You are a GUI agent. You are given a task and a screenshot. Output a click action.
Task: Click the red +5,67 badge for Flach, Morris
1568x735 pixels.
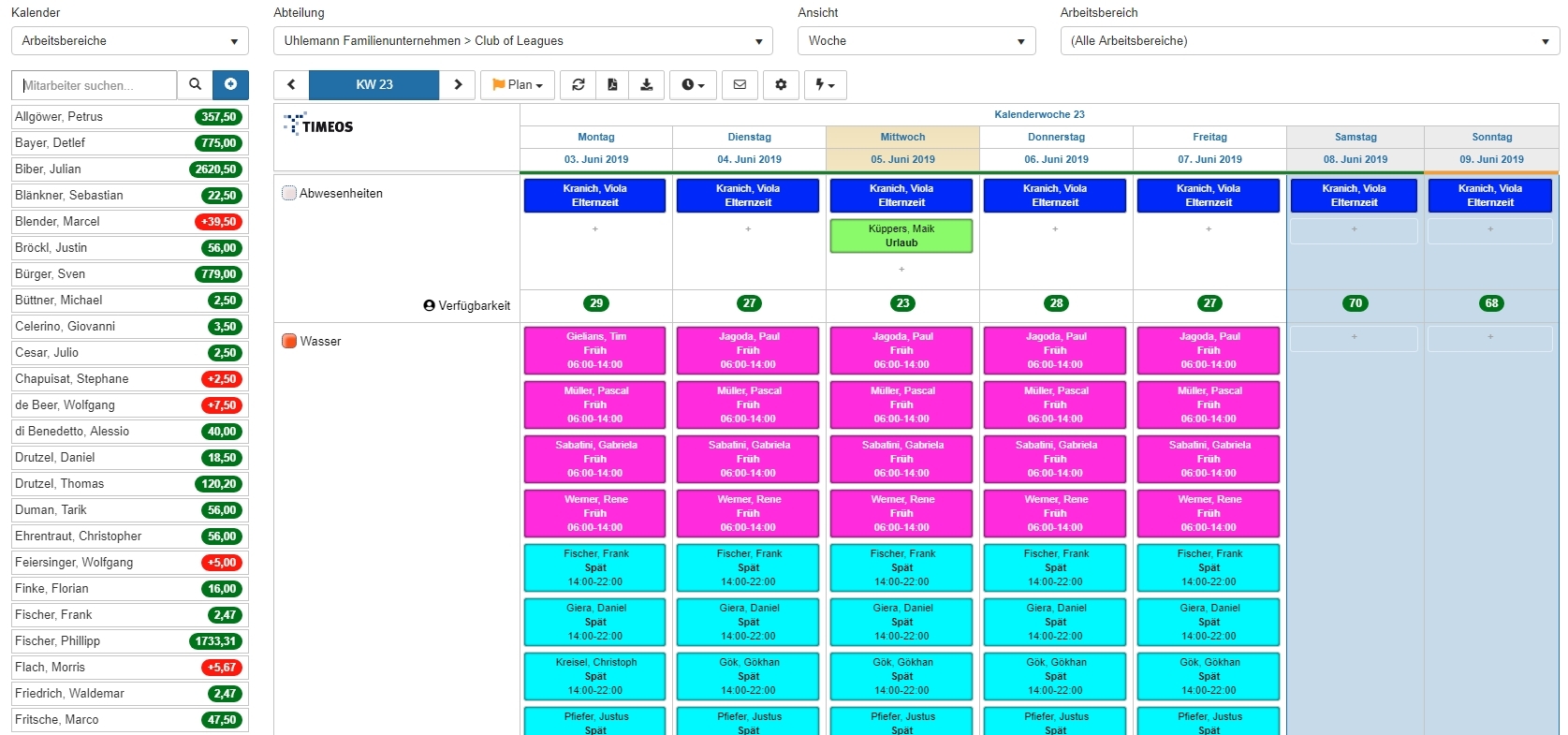(222, 668)
